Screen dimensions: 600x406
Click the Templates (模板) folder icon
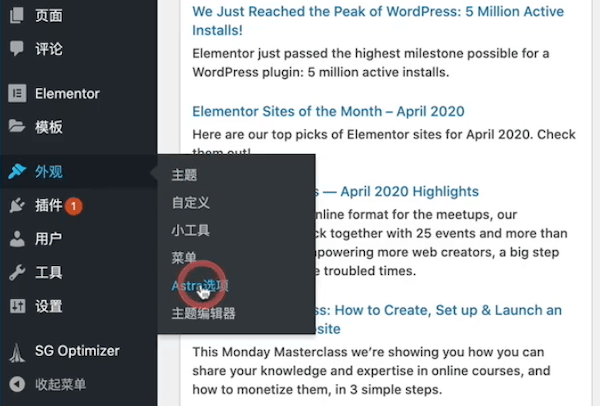[x=17, y=126]
